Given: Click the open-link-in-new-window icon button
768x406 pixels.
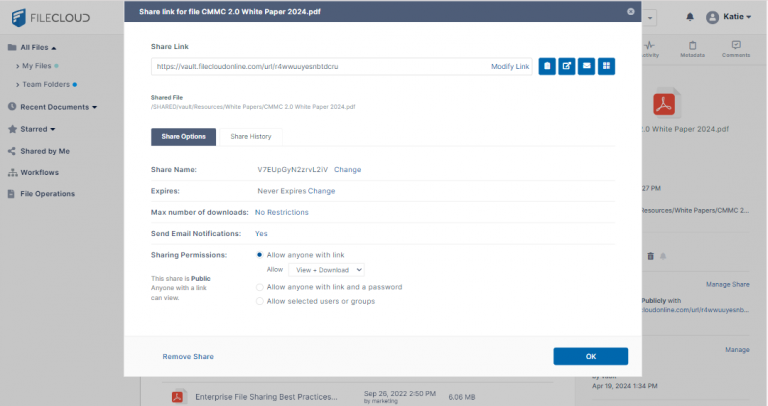Looking at the screenshot, I should pos(567,66).
